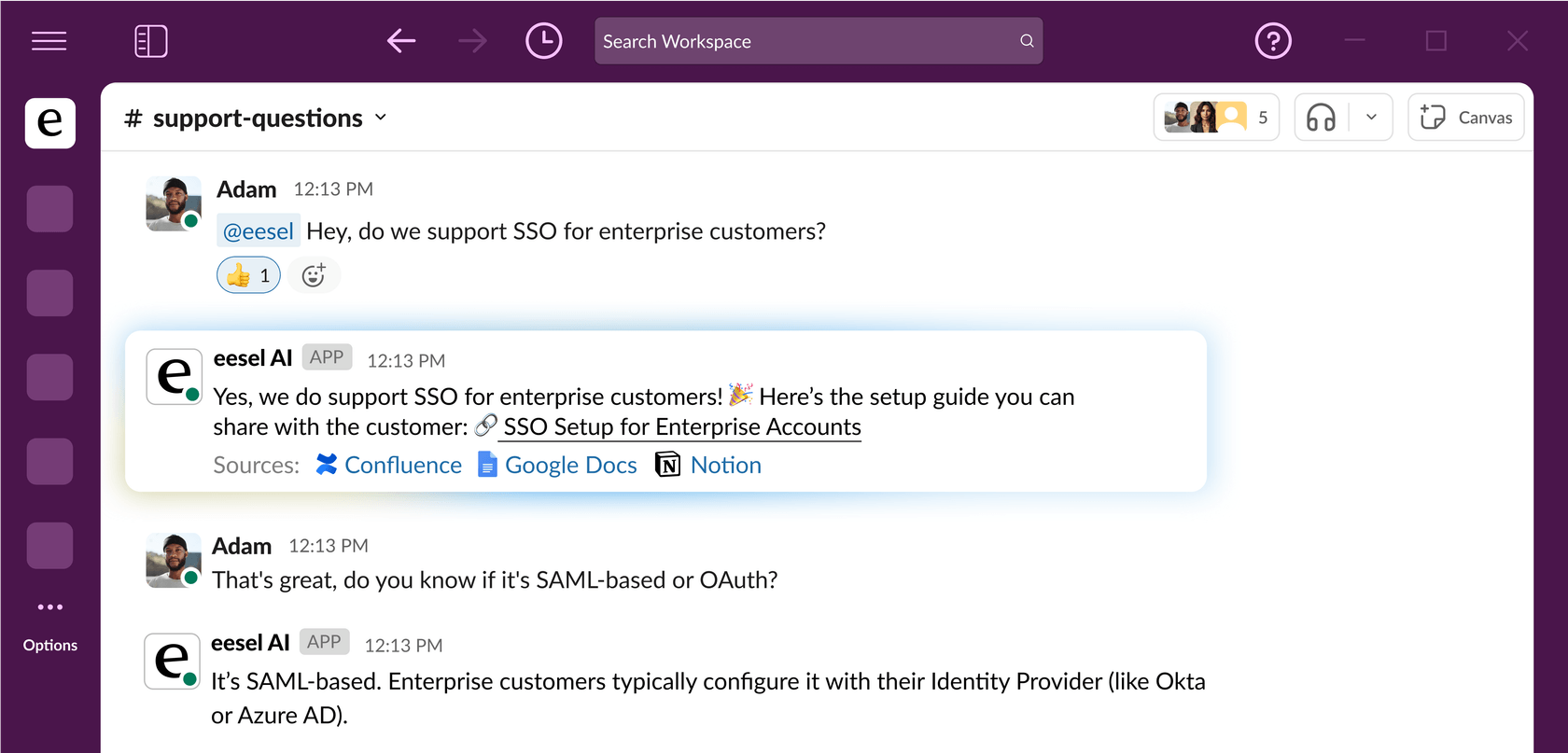Viewport: 1568px width, 753px height.
Task: Toggle the sidebar panel icon
Action: coord(151,41)
